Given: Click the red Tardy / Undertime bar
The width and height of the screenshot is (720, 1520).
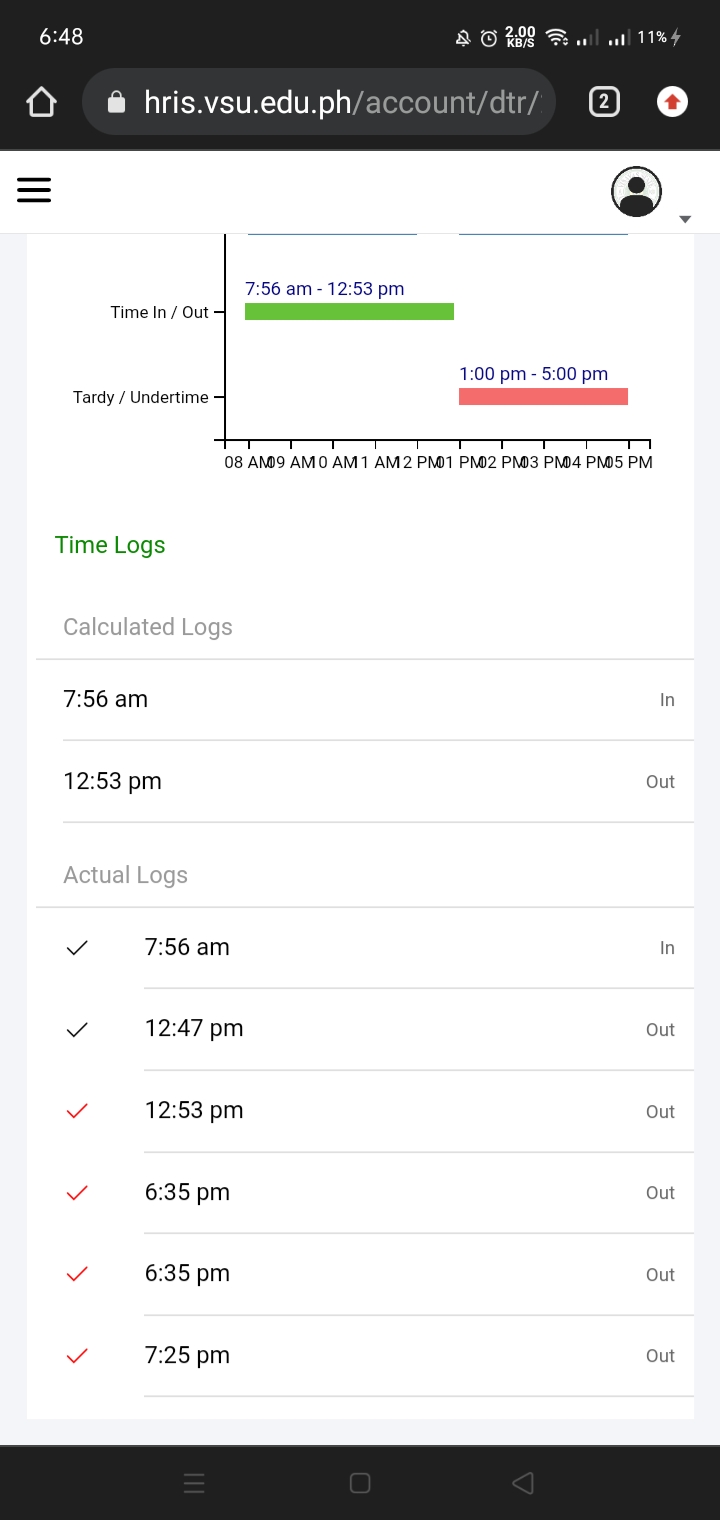Looking at the screenshot, I should [543, 397].
